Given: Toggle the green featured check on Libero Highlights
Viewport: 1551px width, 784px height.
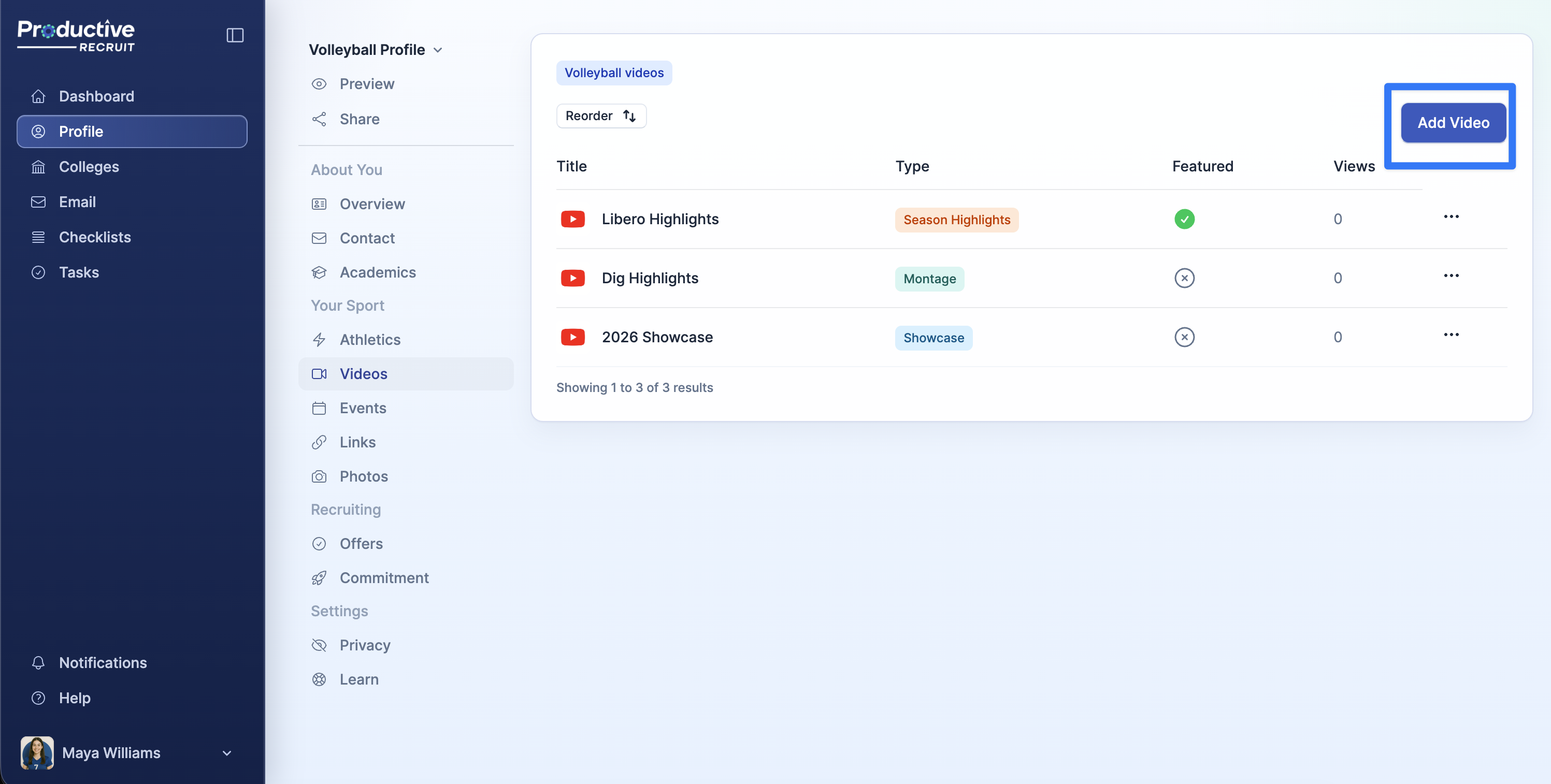Looking at the screenshot, I should point(1184,219).
